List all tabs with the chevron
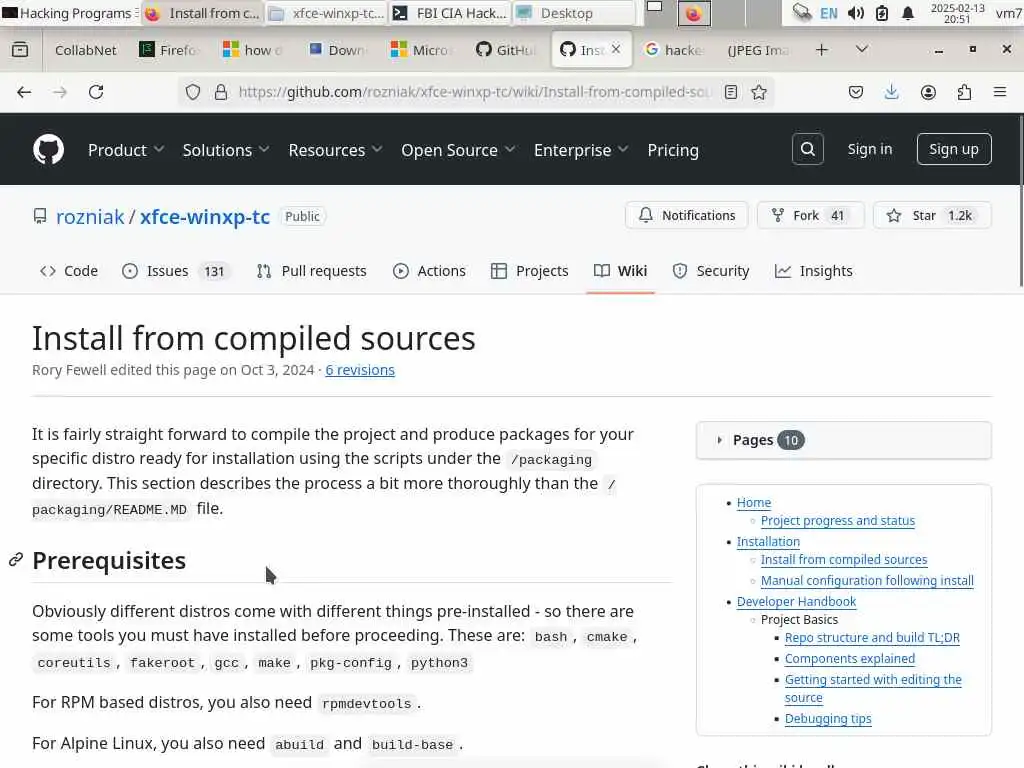Image resolution: width=1024 pixels, height=768 pixels. pyautogui.click(x=862, y=49)
